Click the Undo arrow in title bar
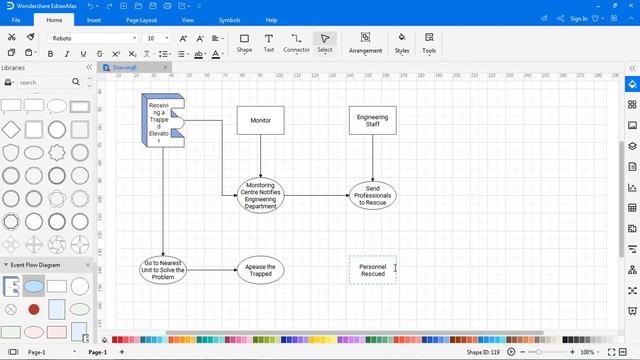 click(x=91, y=6)
